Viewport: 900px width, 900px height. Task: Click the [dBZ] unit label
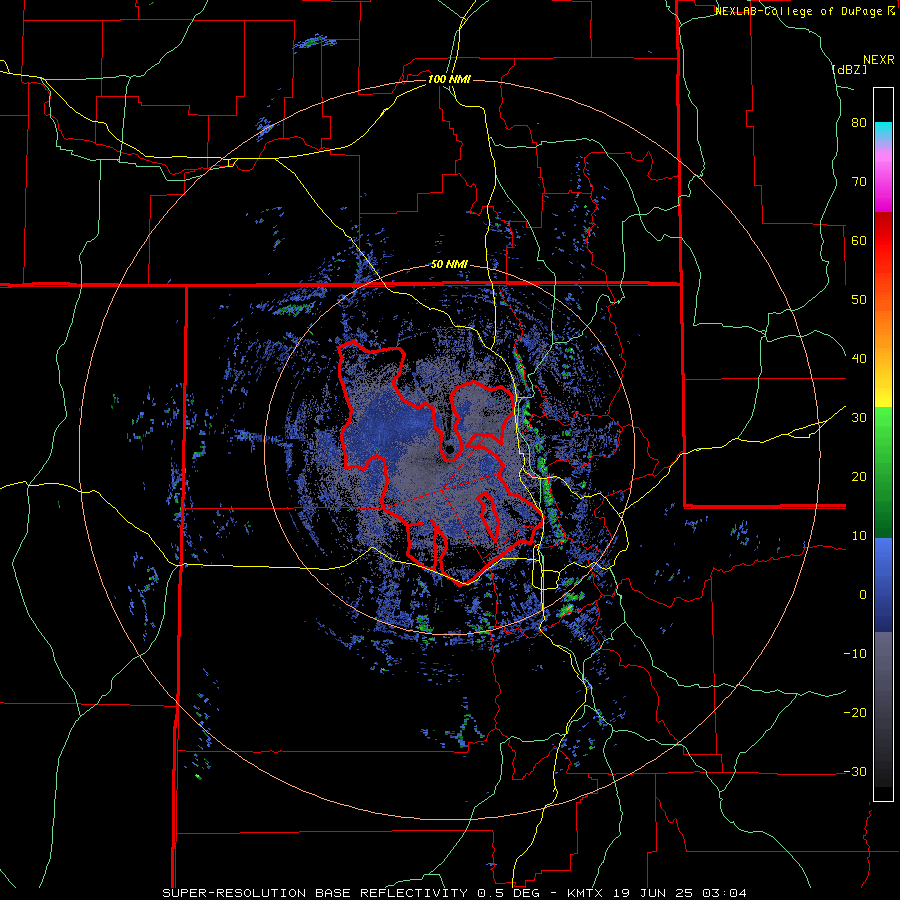[849, 69]
